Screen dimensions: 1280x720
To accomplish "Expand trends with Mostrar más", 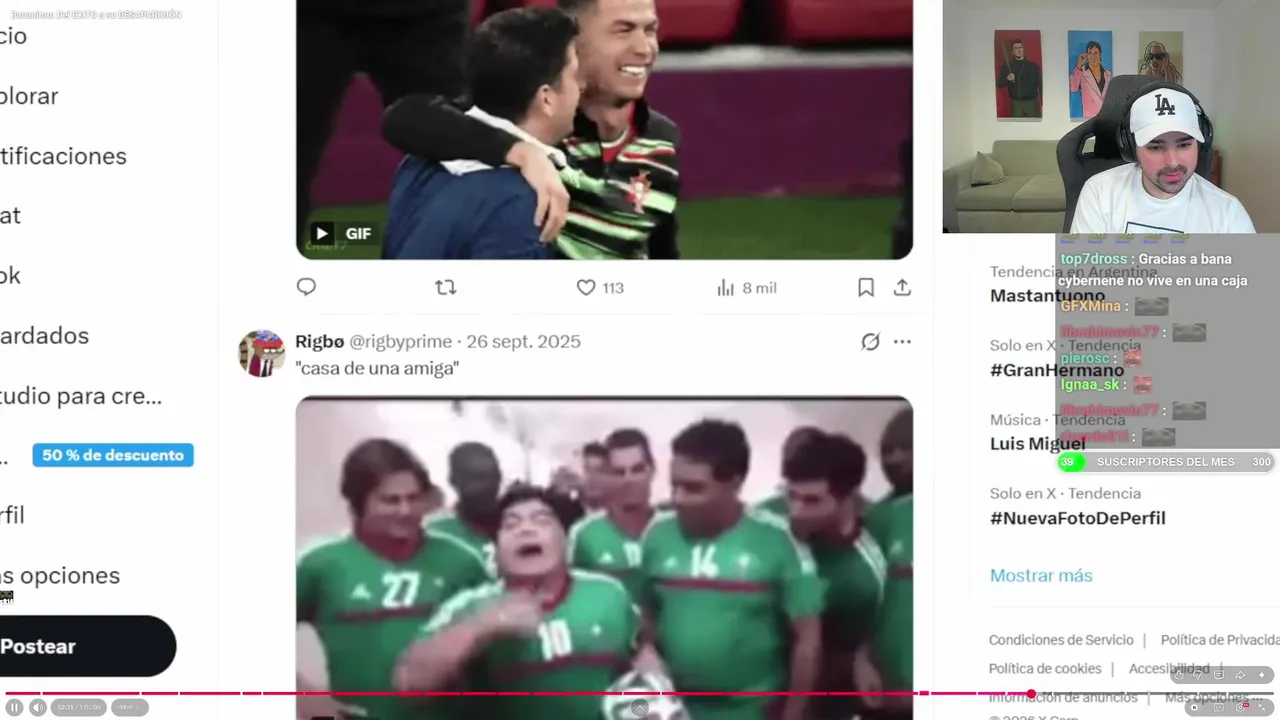I will coord(1041,575).
